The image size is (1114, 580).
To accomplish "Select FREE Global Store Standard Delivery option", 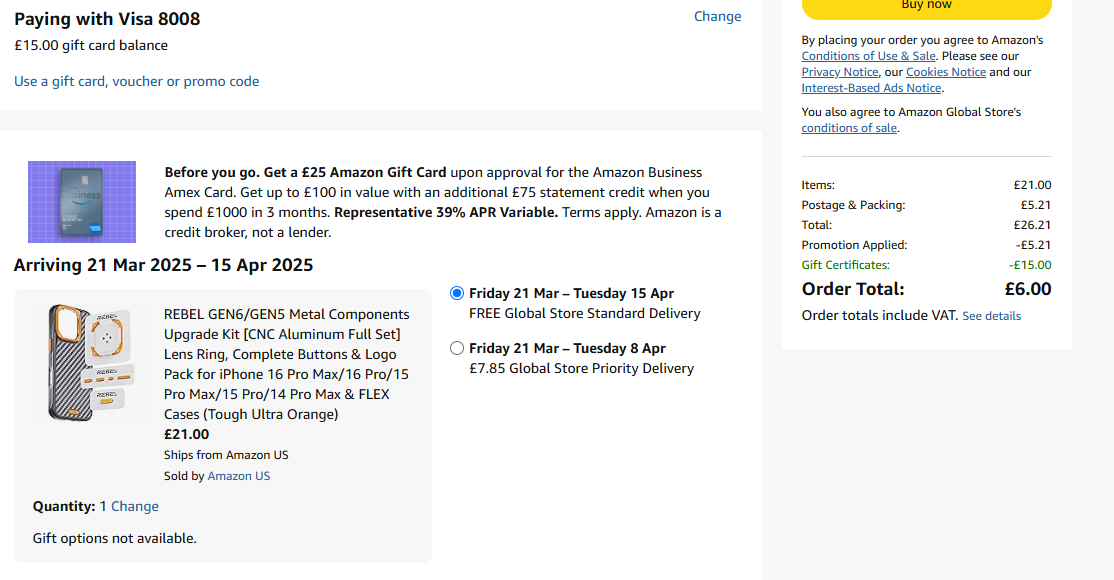I will (457, 293).
